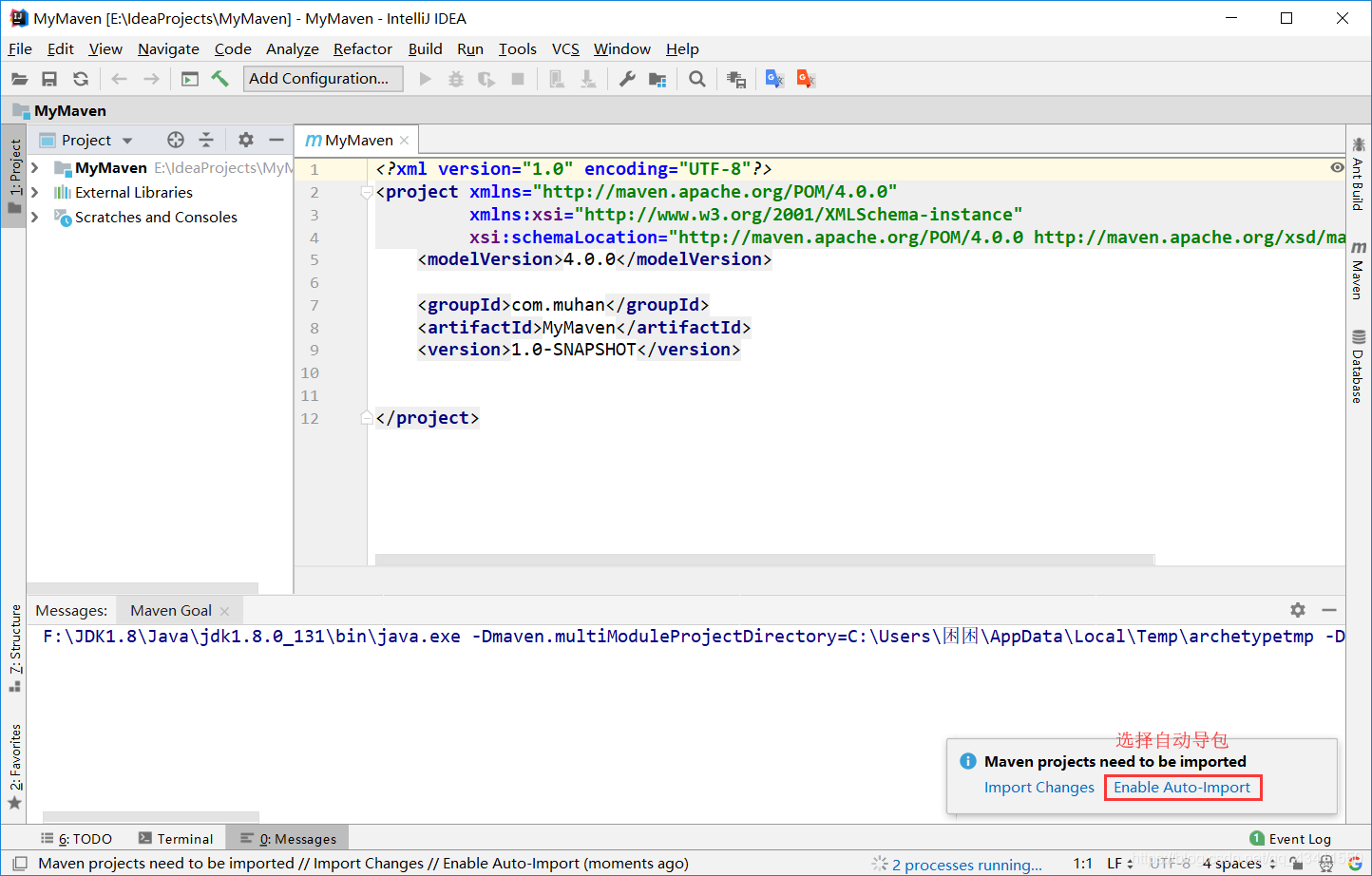Image resolution: width=1372 pixels, height=876 pixels.
Task: Toggle the editor inspection eye icon
Action: [x=1337, y=167]
